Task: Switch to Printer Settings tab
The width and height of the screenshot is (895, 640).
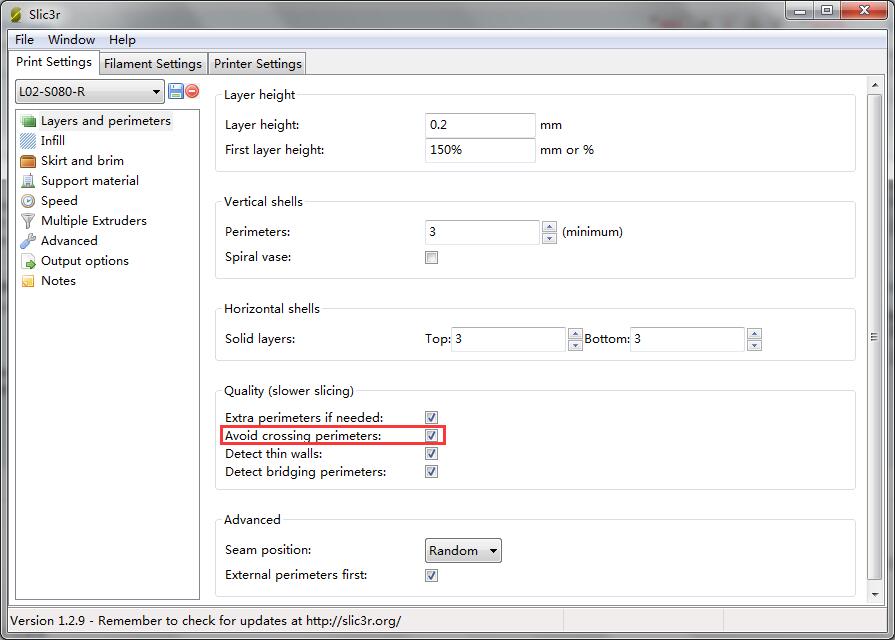Action: [x=257, y=63]
